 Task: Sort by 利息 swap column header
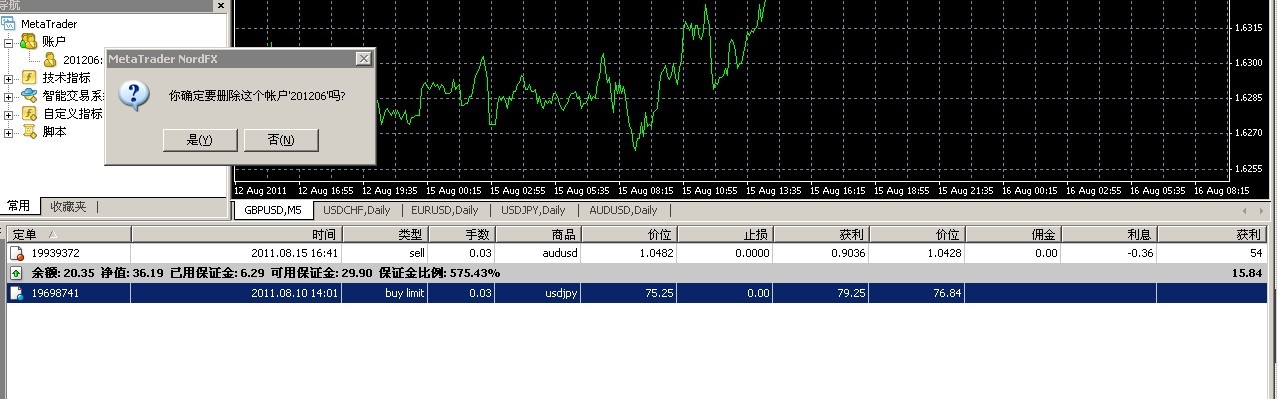click(x=1109, y=234)
